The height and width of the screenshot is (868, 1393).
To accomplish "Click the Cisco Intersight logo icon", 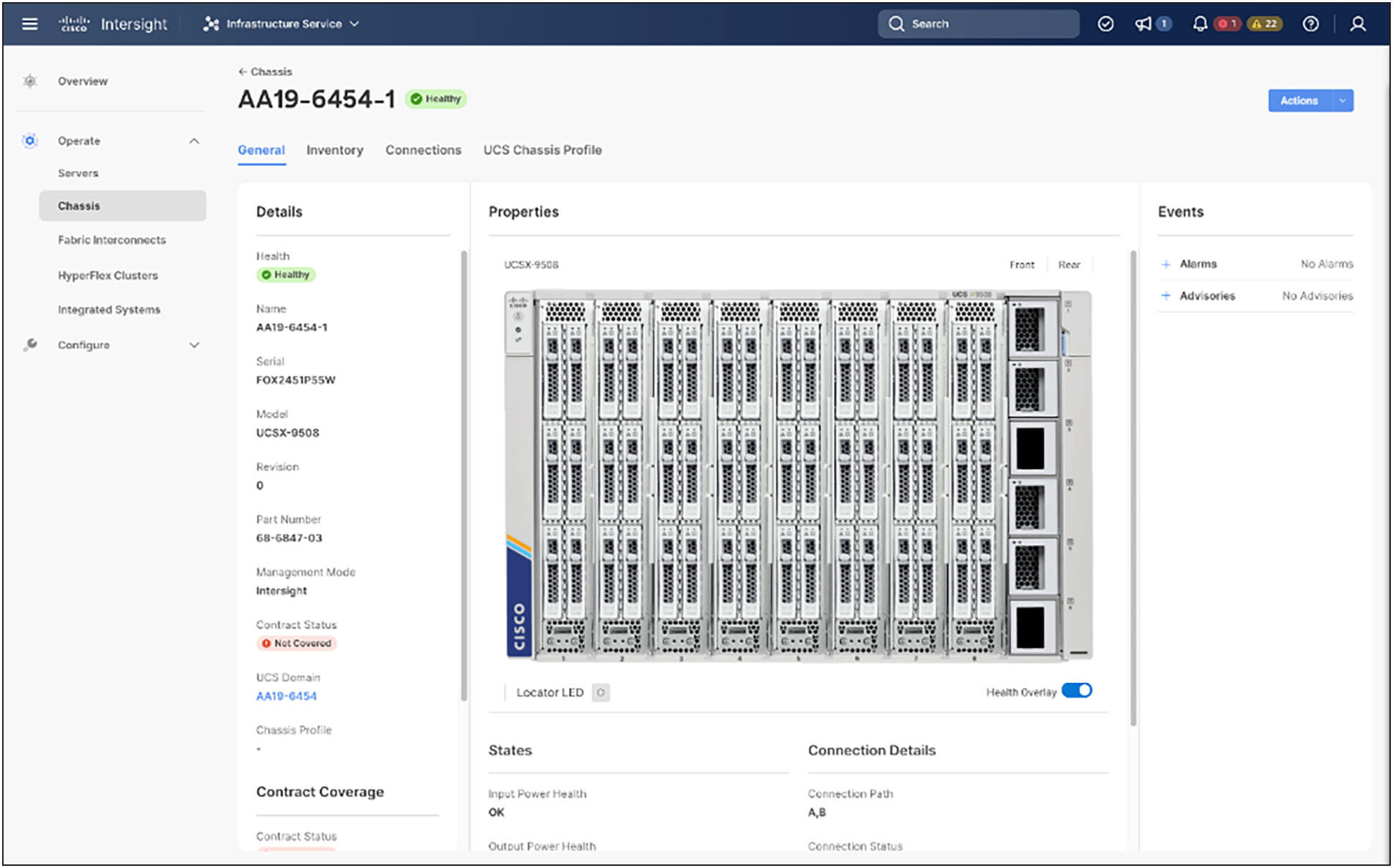I will click(x=74, y=23).
